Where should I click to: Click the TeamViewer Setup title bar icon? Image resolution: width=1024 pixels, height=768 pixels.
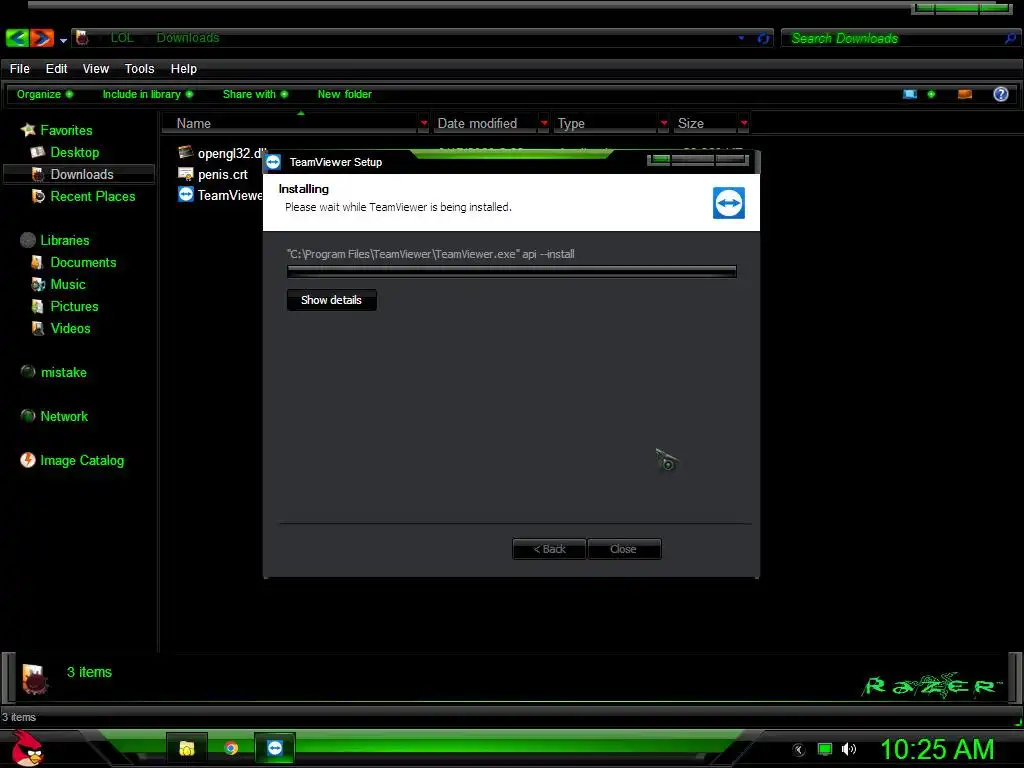click(x=273, y=162)
